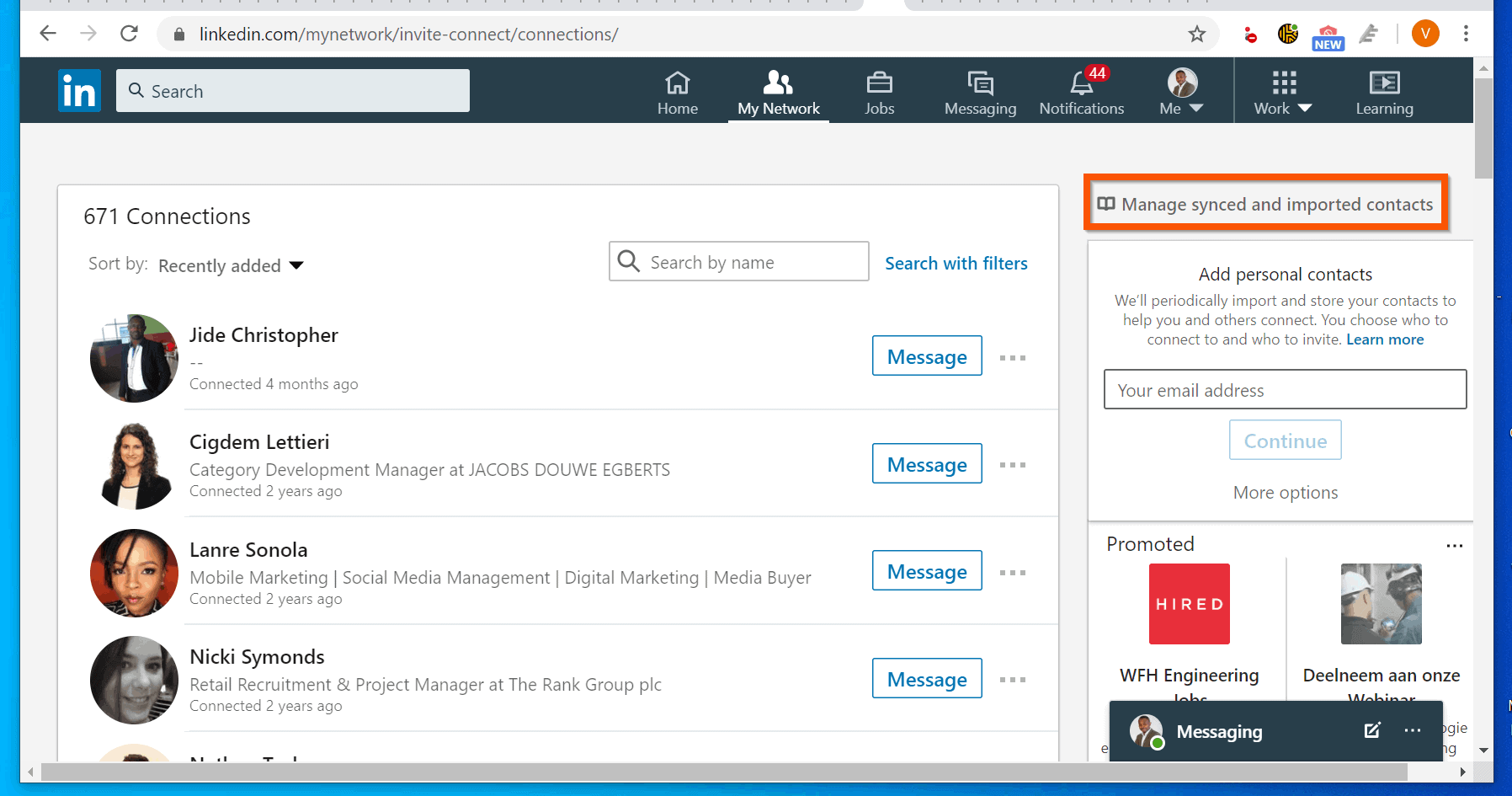Image resolution: width=1512 pixels, height=796 pixels.
Task: Open options menu for Lanre Sonola connection
Action: pos(1013,572)
